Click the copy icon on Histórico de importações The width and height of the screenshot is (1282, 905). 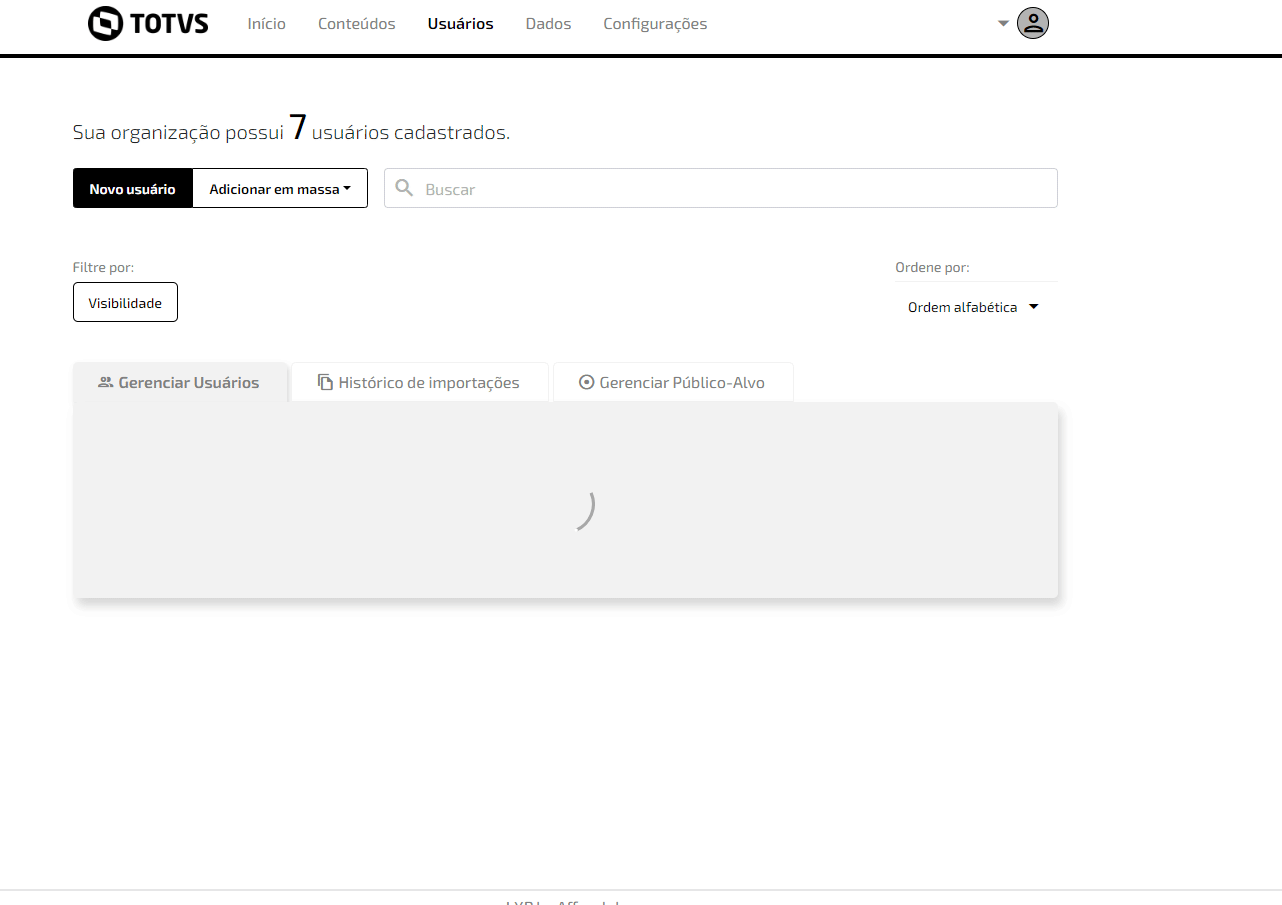[x=325, y=382]
